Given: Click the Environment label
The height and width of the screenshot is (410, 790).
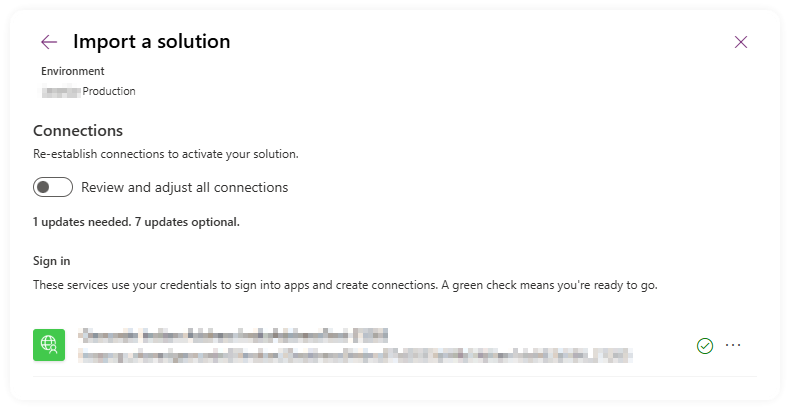Looking at the screenshot, I should (x=73, y=71).
